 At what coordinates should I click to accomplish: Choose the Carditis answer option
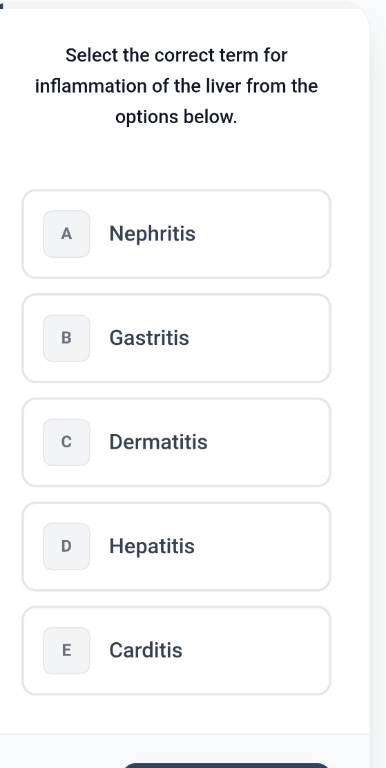click(x=176, y=650)
